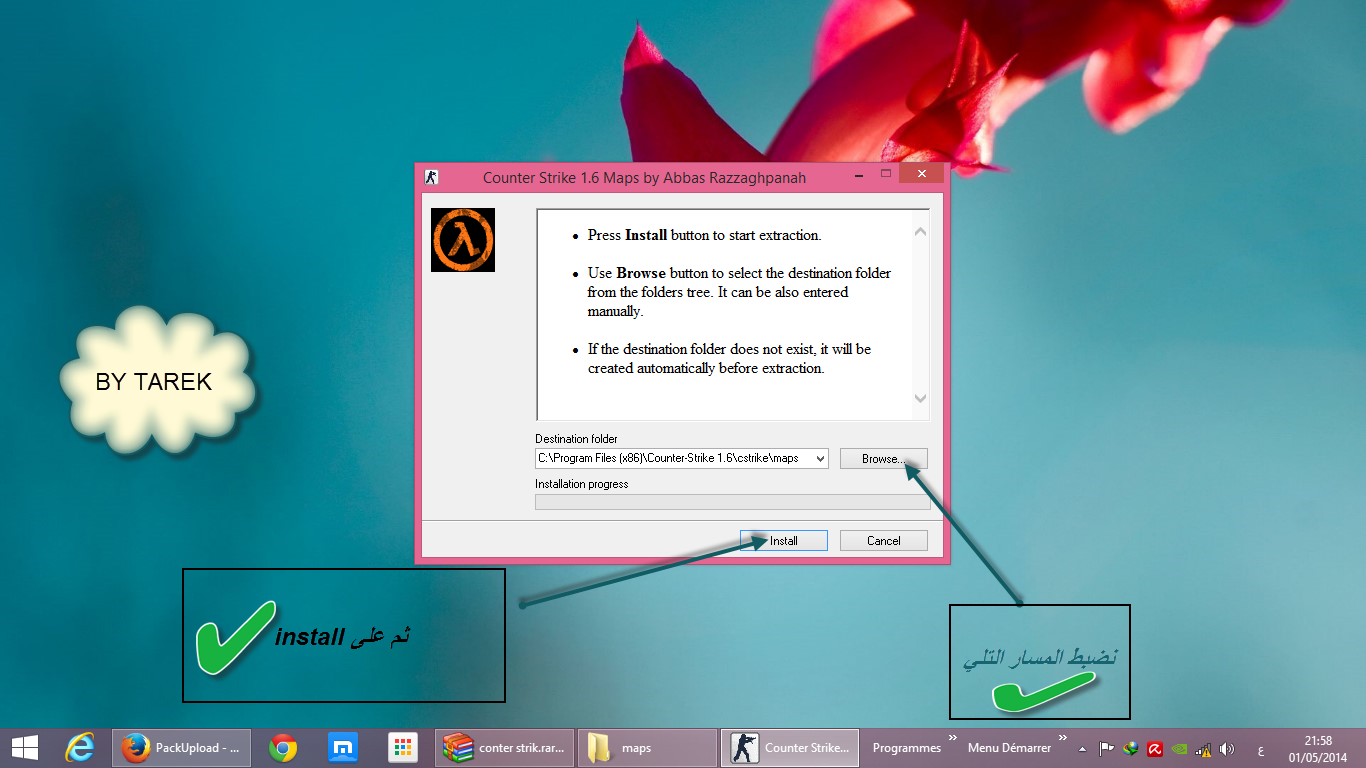Switch to the WinRAR conter strik.rar window

pyautogui.click(x=506, y=747)
